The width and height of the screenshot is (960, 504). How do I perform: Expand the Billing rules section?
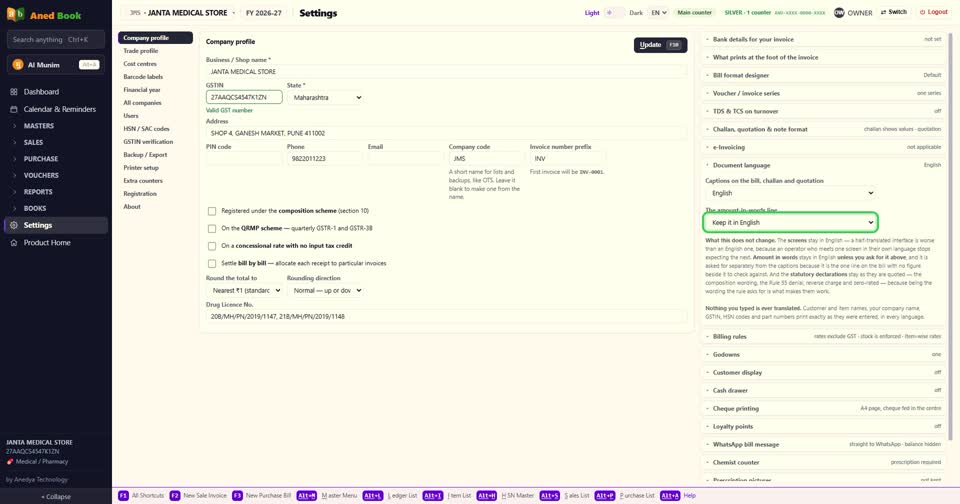(823, 336)
